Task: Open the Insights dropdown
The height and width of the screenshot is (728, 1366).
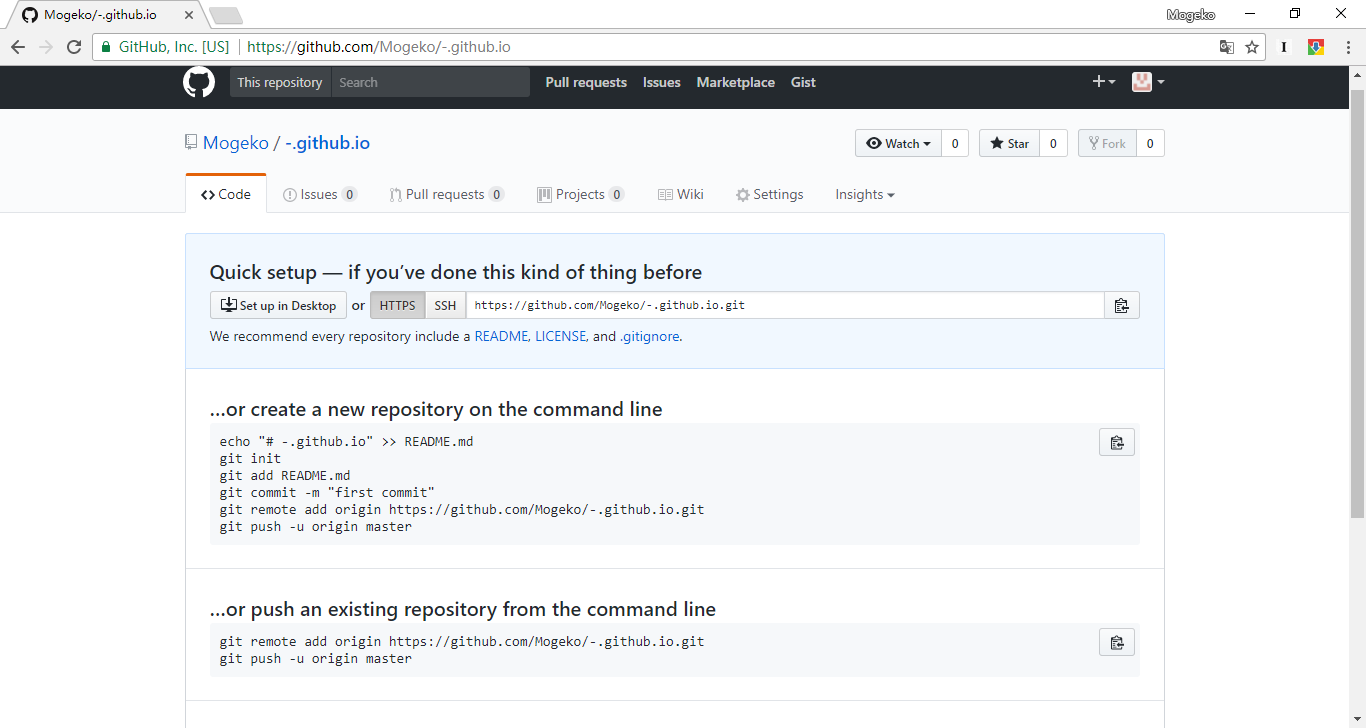Action: coord(864,195)
